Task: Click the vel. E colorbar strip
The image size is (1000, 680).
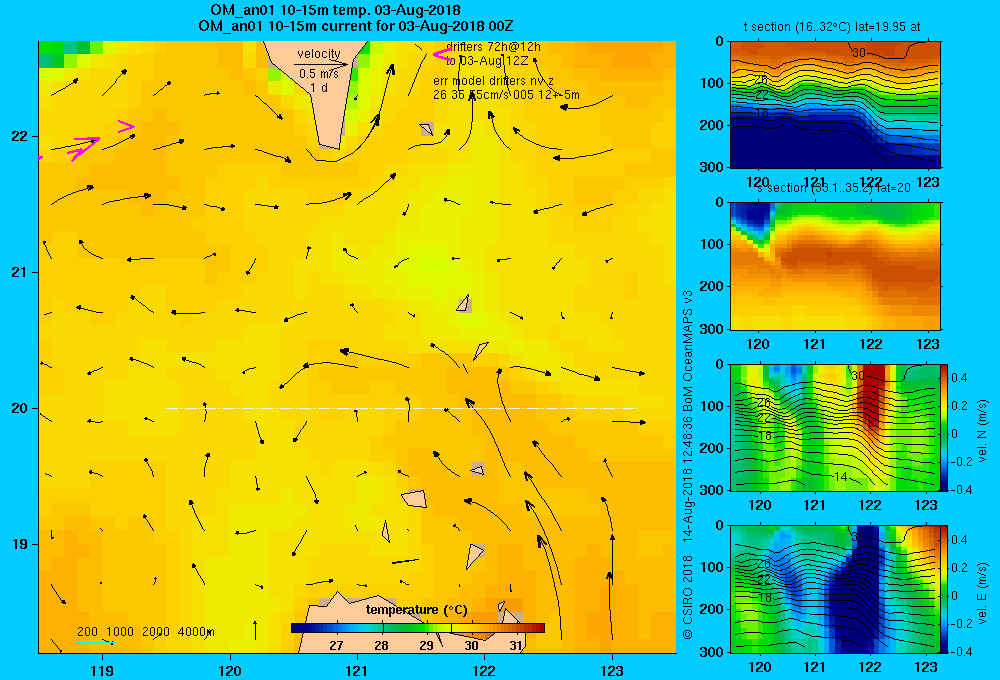Action: coord(945,589)
